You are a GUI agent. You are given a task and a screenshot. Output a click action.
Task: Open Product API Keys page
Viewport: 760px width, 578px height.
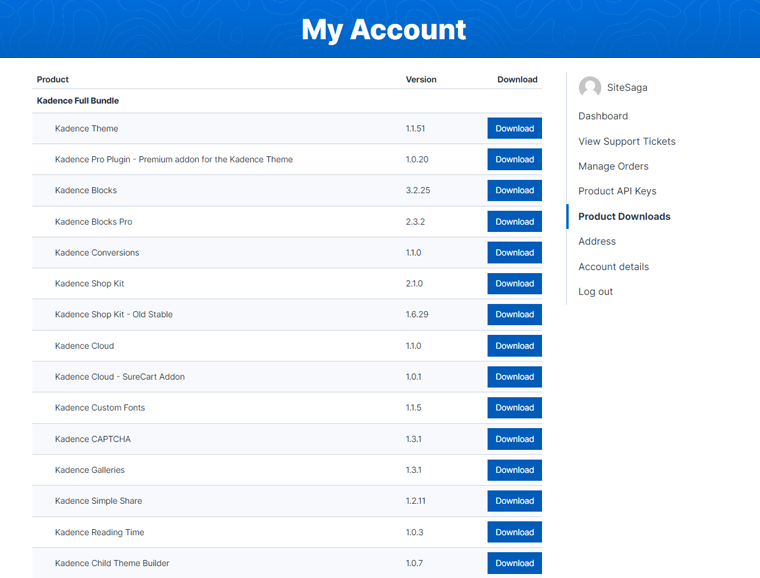coord(617,191)
